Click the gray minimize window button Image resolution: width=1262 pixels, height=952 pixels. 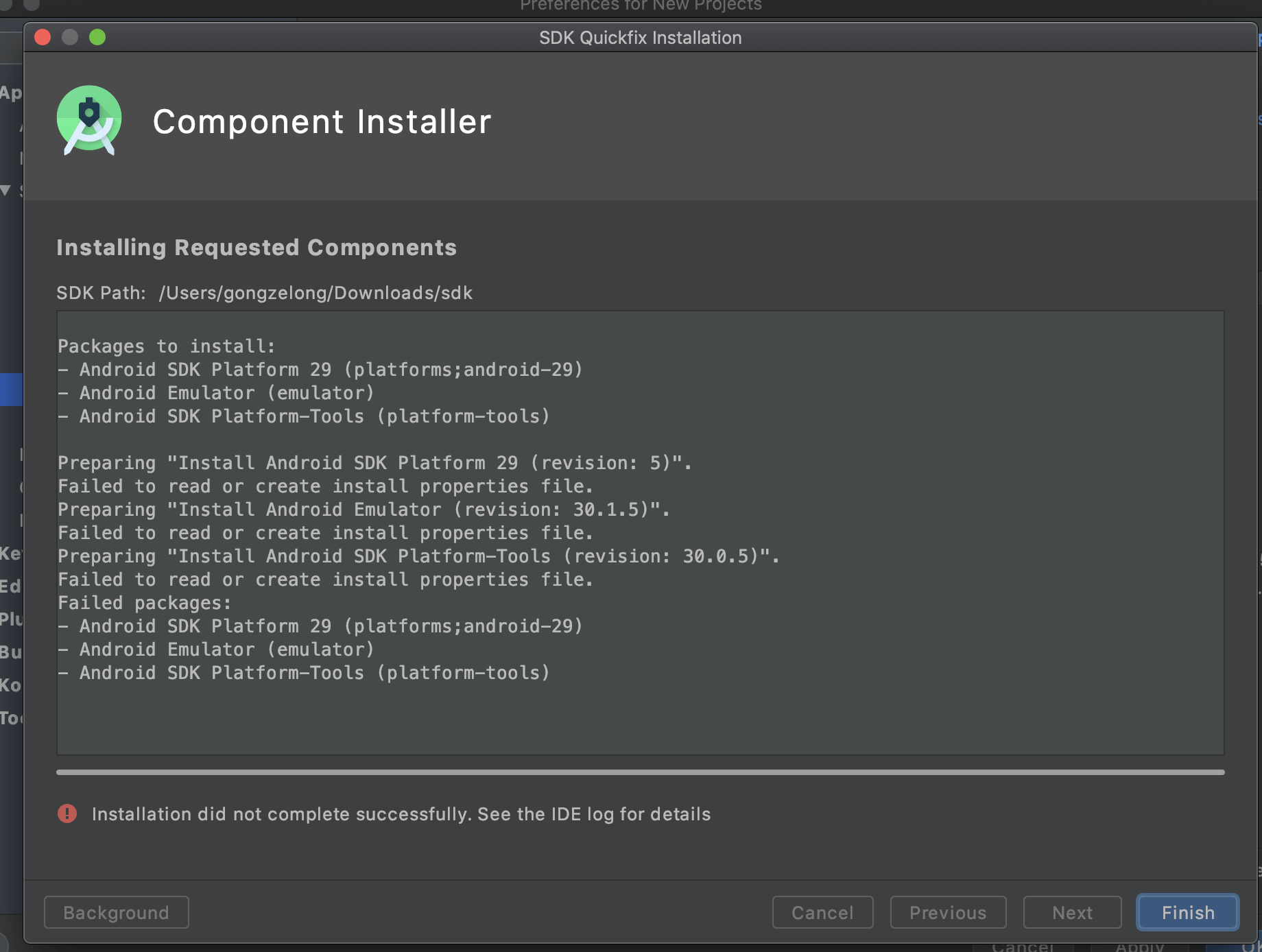70,37
